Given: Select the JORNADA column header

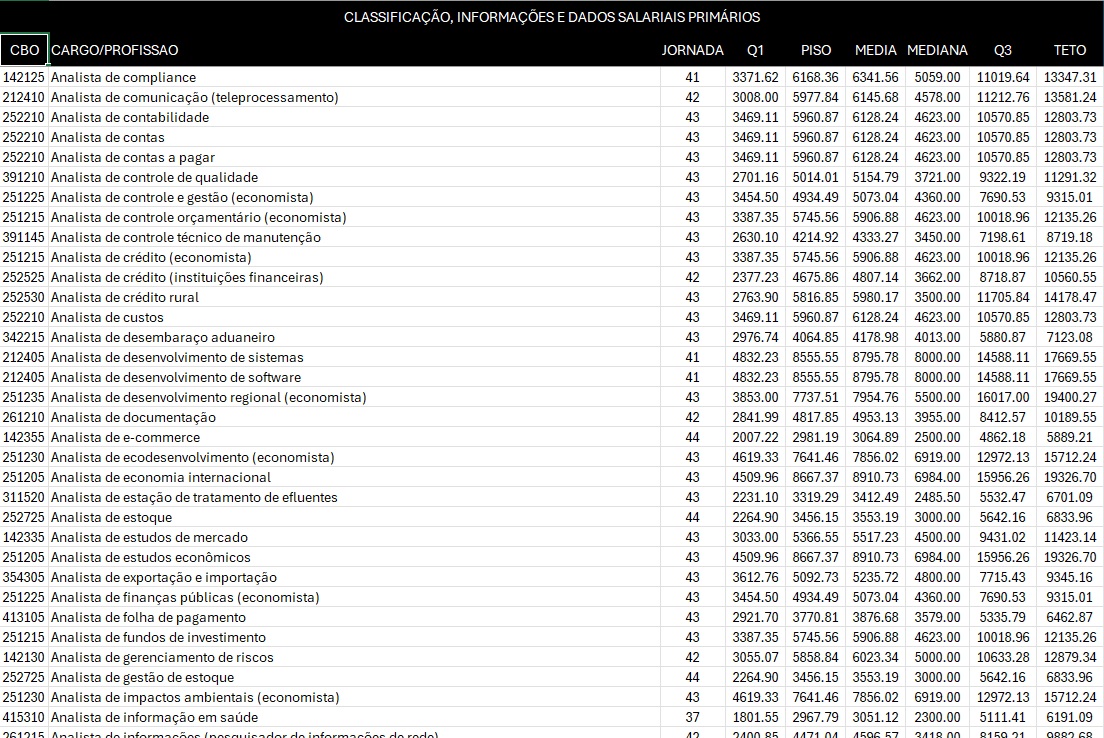Looking at the screenshot, I should coord(692,50).
